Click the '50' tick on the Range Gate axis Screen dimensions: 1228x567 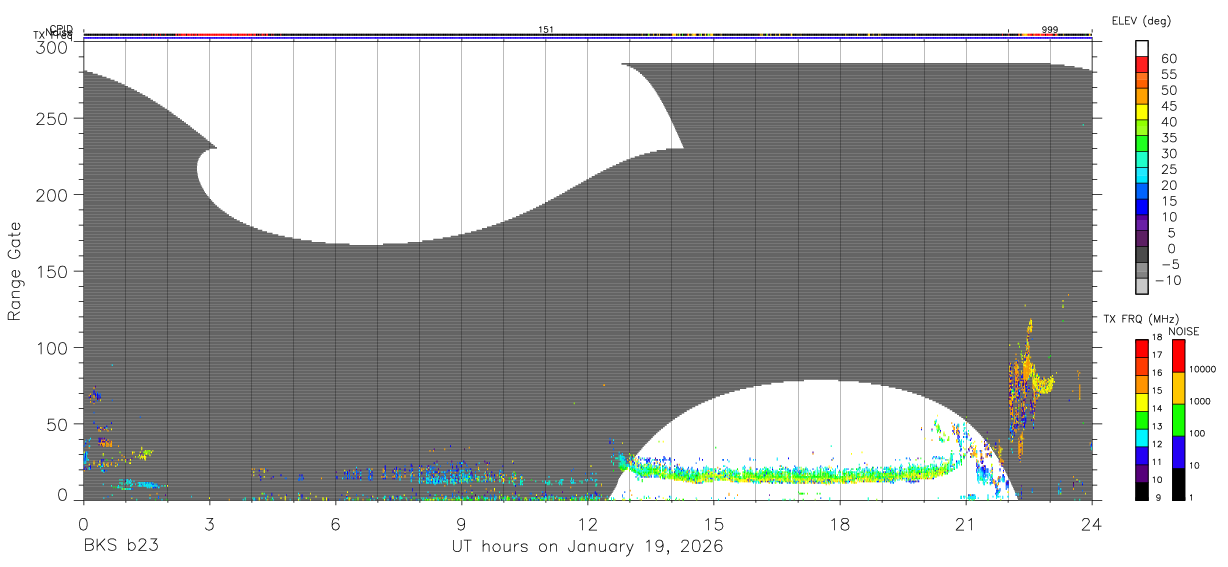pos(57,424)
